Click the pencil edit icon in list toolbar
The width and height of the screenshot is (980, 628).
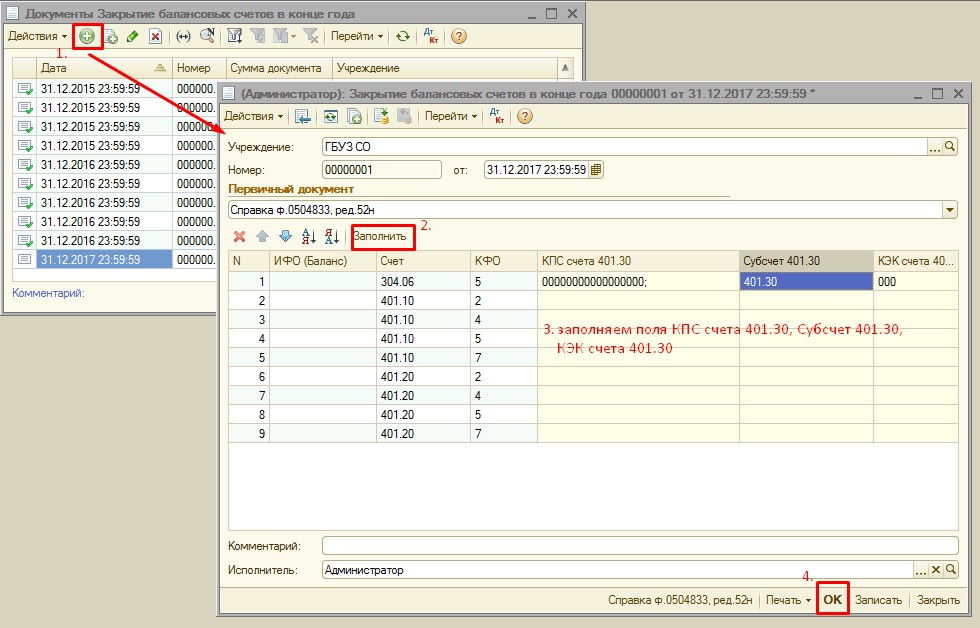(x=132, y=36)
